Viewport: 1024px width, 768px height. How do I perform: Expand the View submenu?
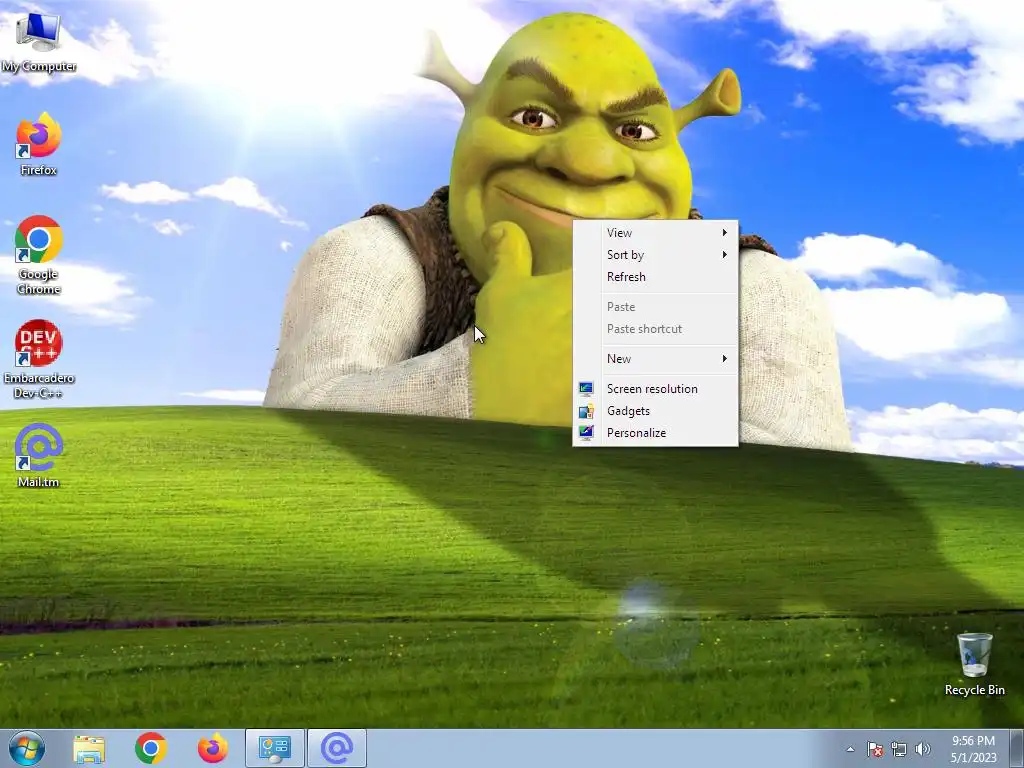(x=655, y=232)
